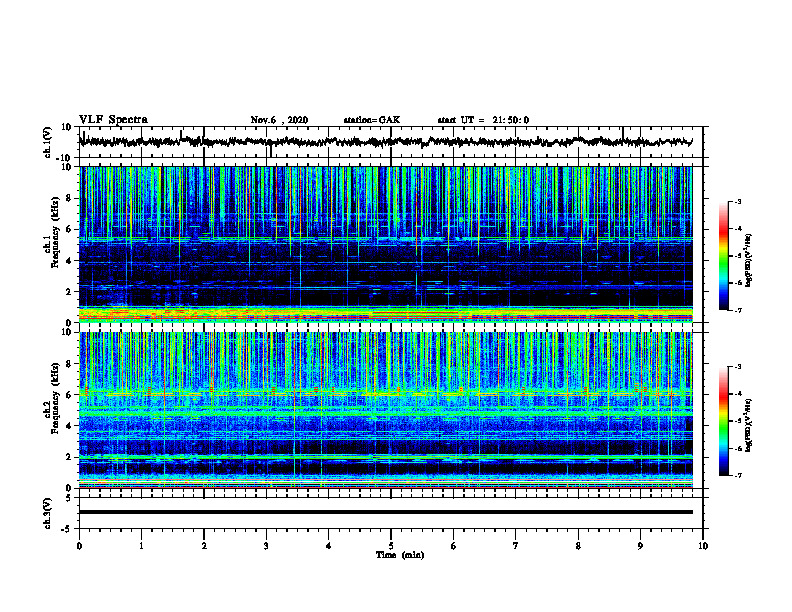Click time axis tick label "5"
The height and width of the screenshot is (612, 792).
pos(391,546)
